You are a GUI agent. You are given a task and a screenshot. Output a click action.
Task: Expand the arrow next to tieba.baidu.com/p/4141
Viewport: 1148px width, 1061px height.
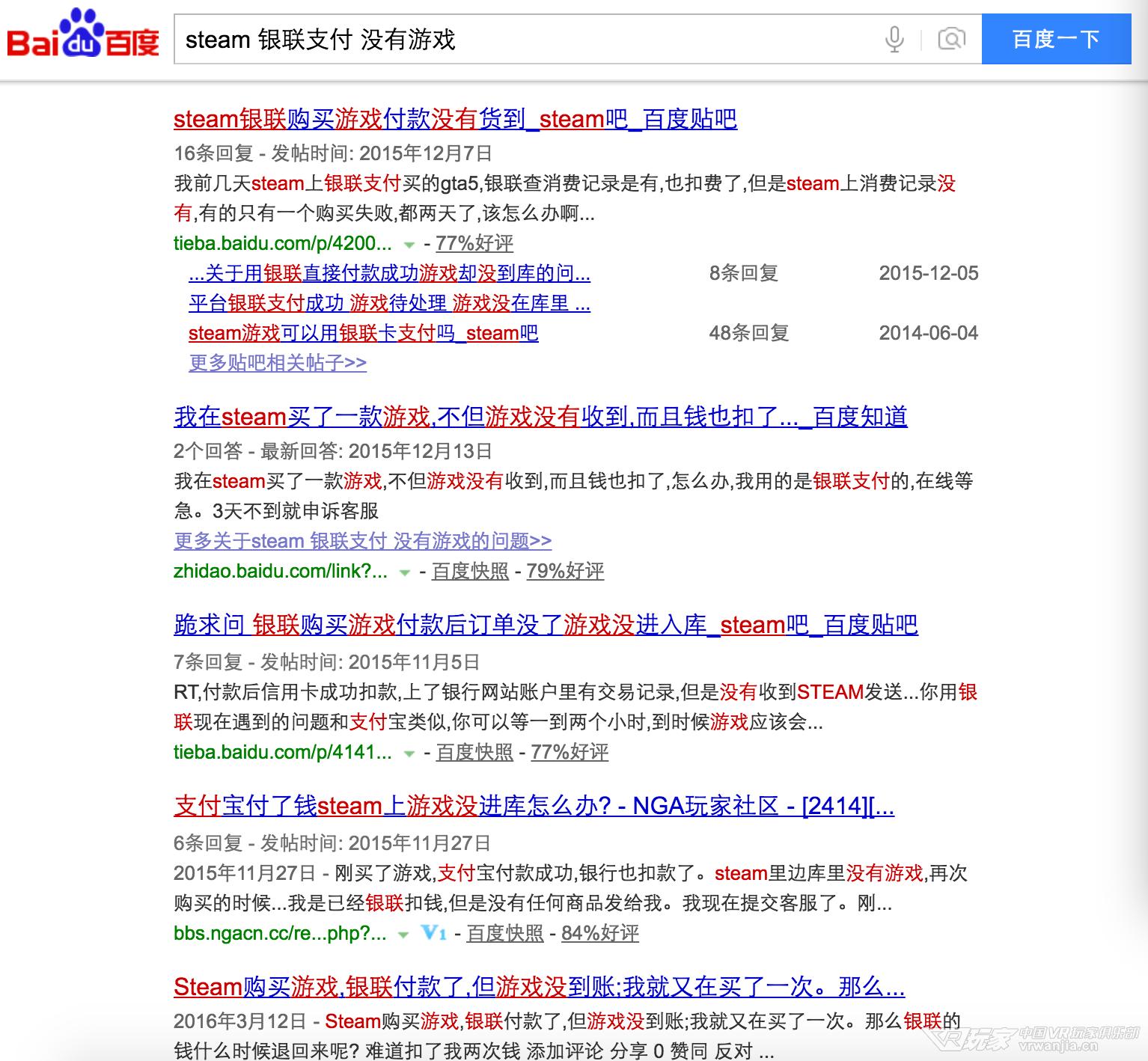pos(409,753)
